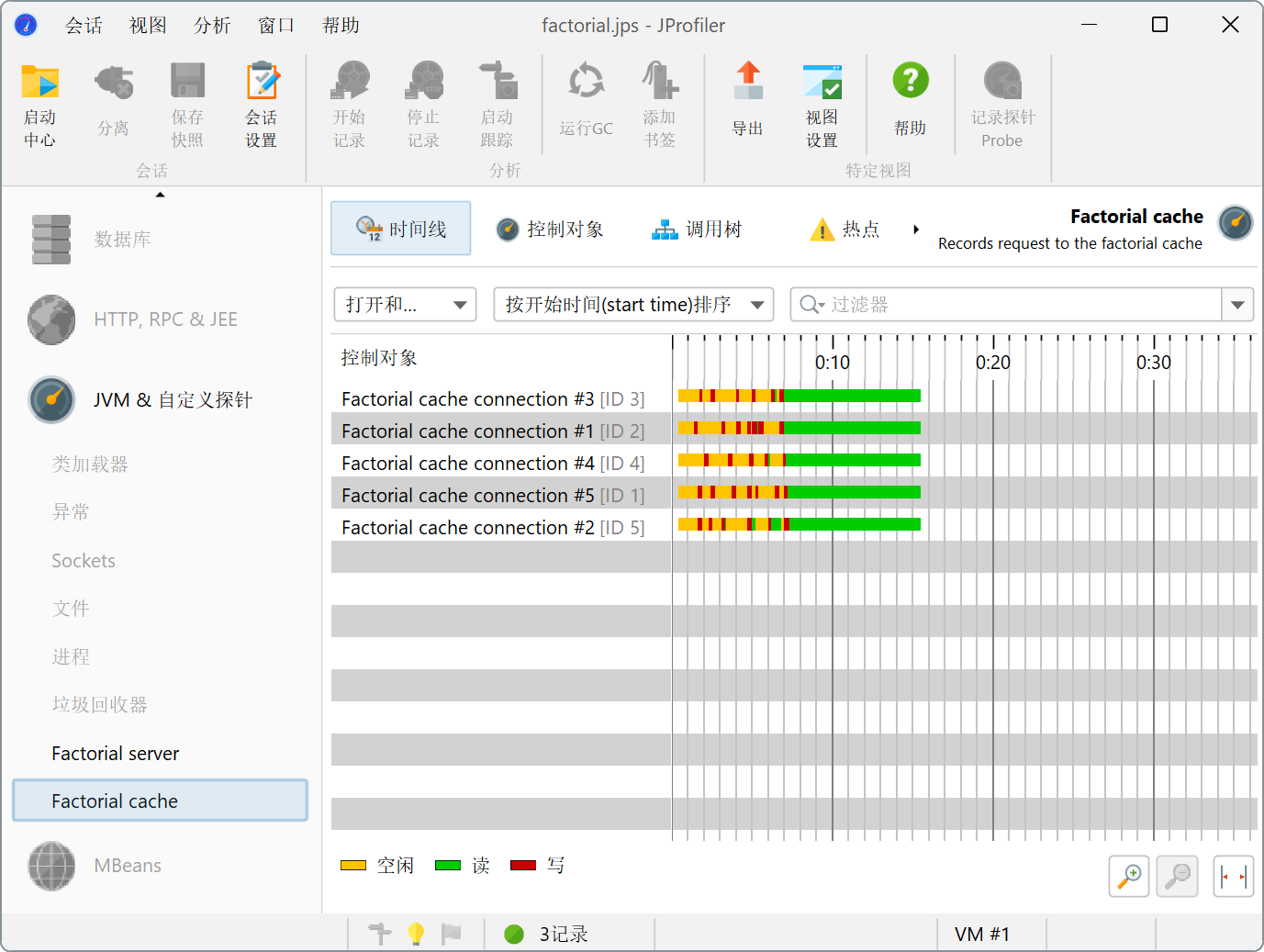This screenshot has width=1264, height=952.
Task: Switch to the 调用树 (Call Tree) tab
Action: tap(697, 230)
